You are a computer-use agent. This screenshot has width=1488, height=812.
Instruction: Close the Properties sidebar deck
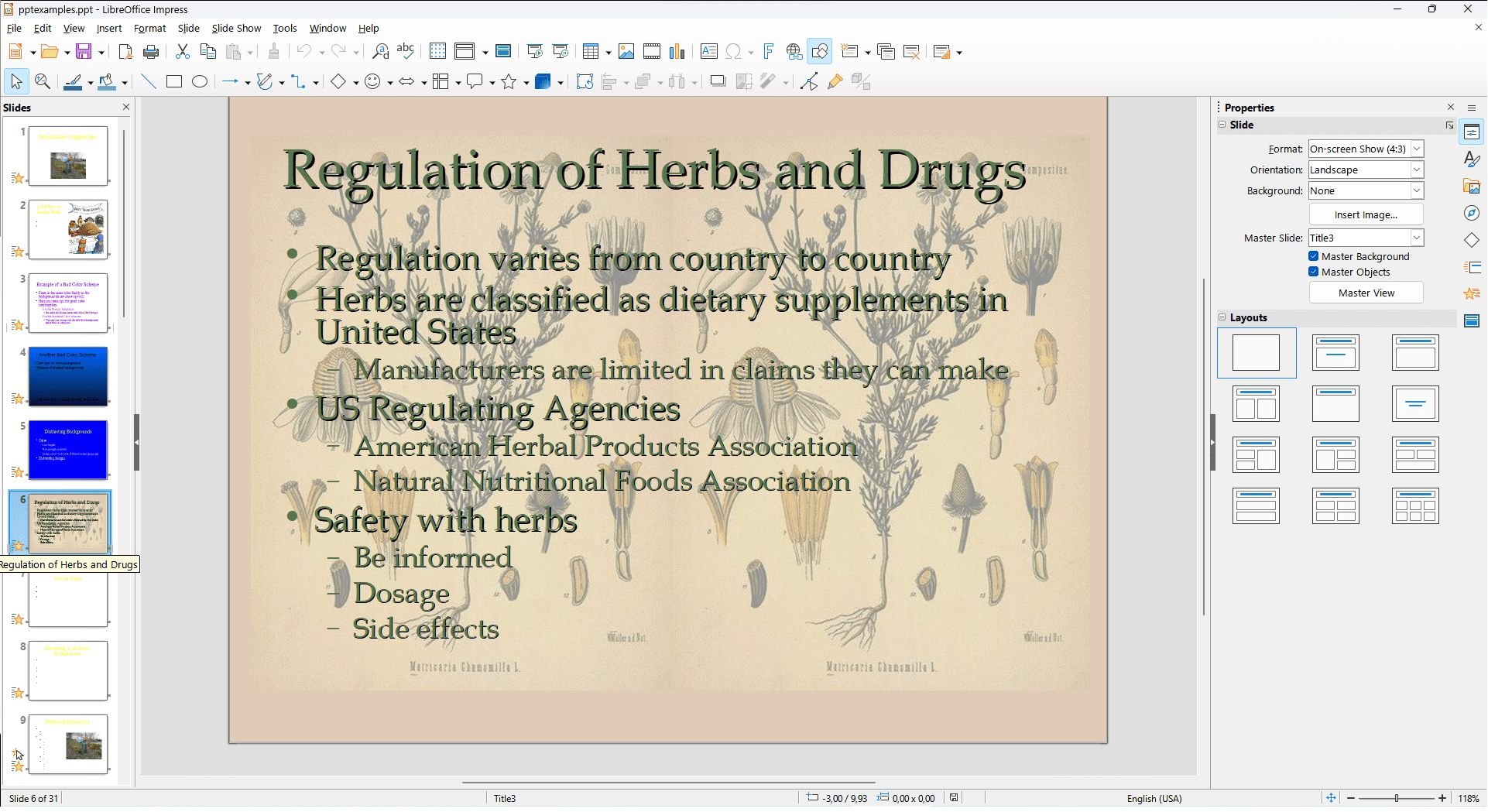point(1451,107)
